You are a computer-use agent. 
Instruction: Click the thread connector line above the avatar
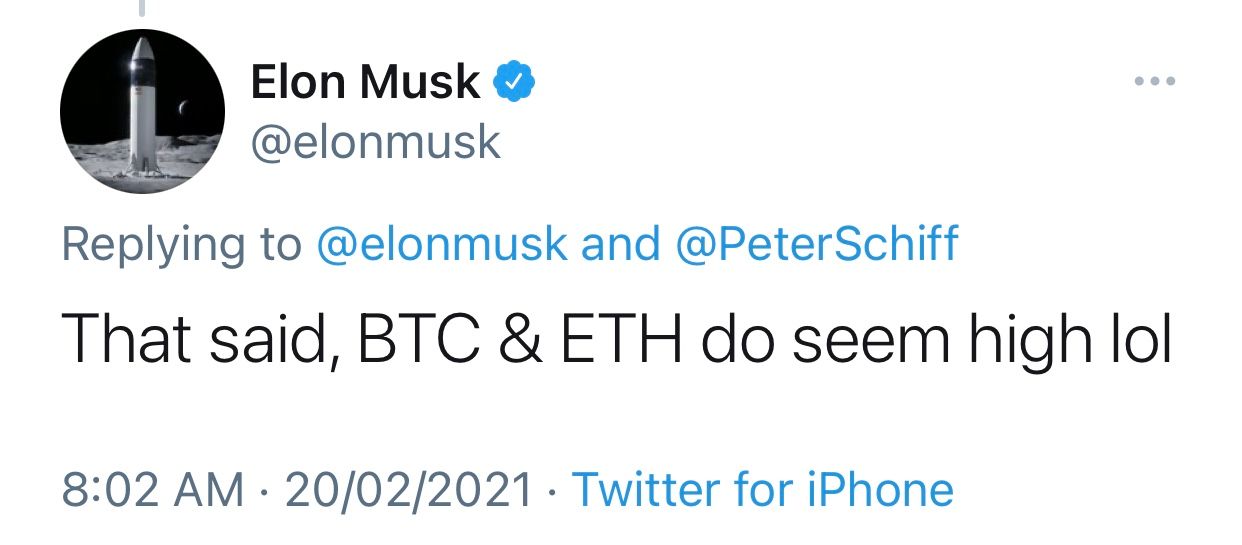(141, 8)
